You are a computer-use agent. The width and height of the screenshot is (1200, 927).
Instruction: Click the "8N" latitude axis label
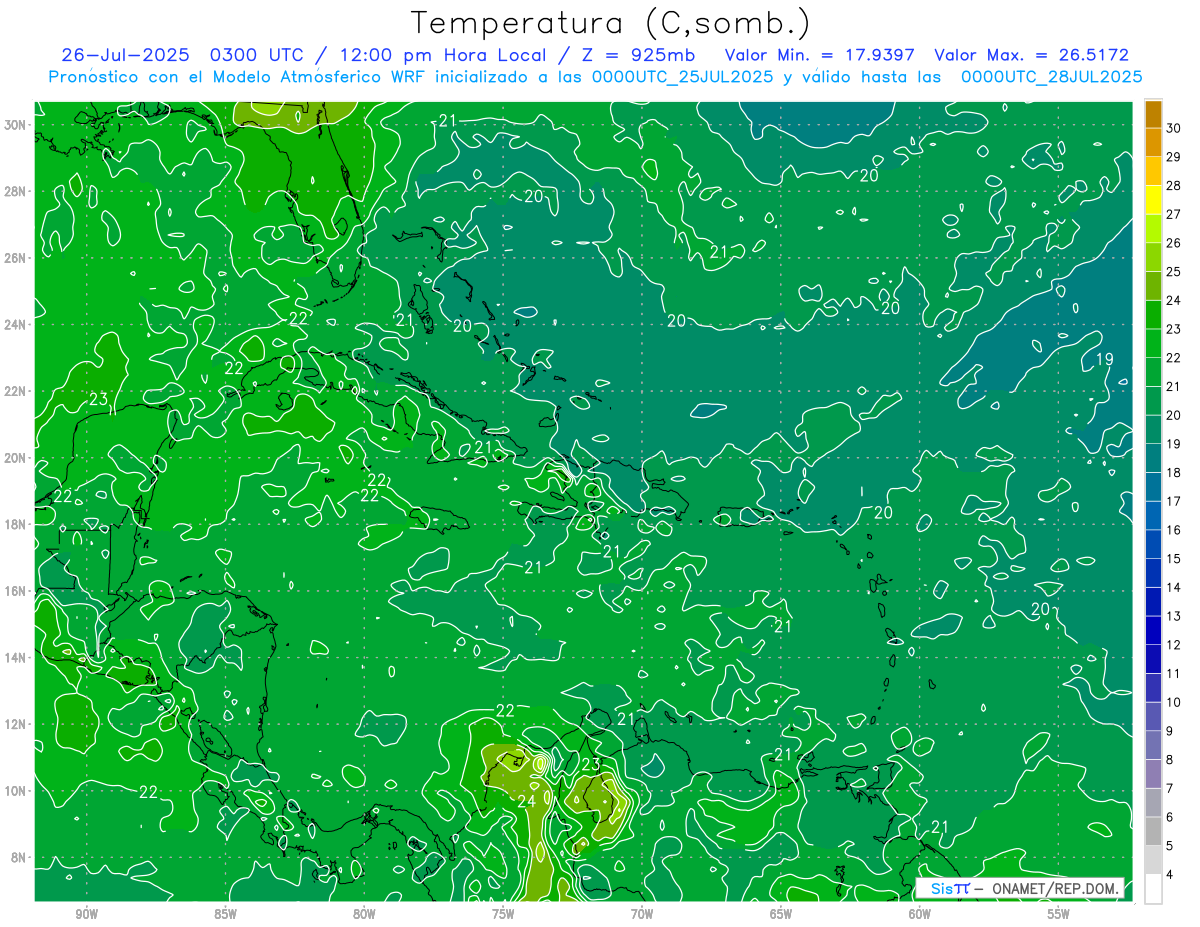[20, 858]
